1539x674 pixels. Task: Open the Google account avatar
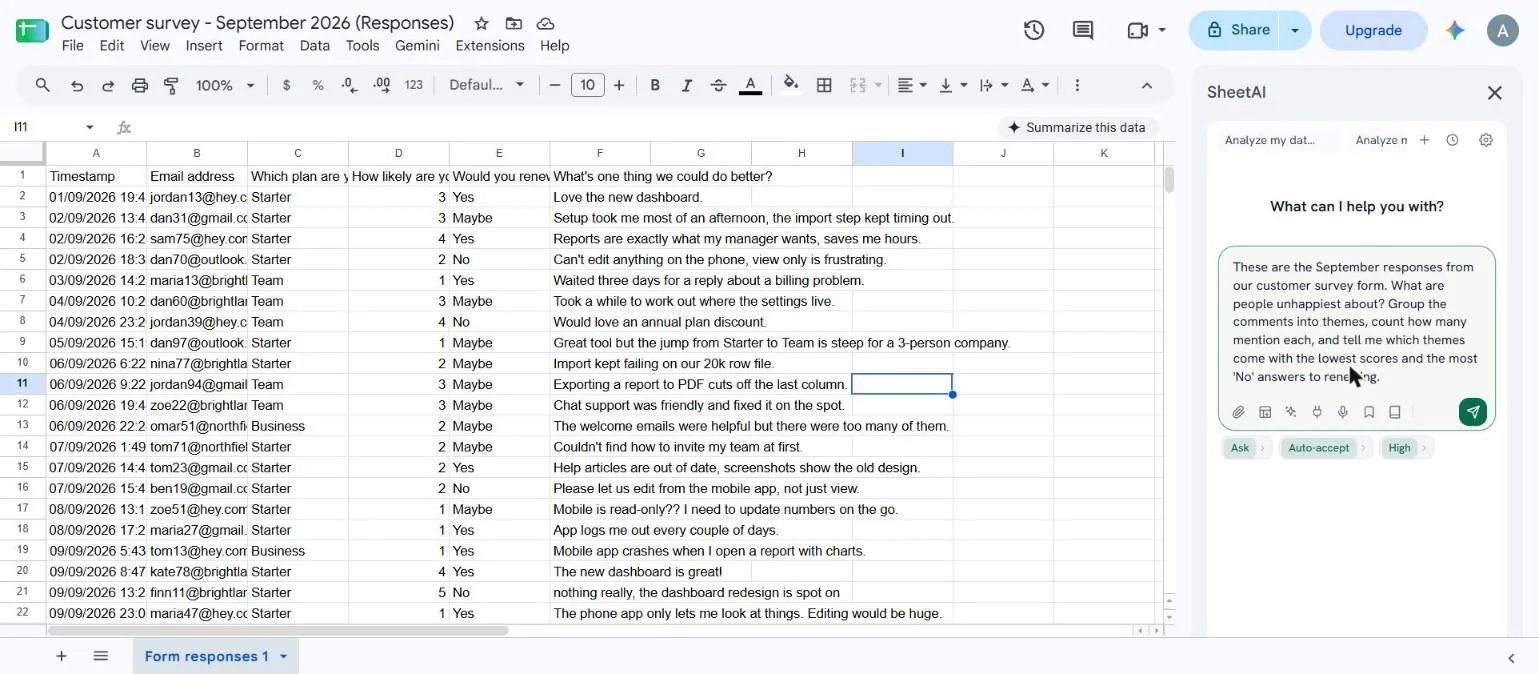[1502, 30]
